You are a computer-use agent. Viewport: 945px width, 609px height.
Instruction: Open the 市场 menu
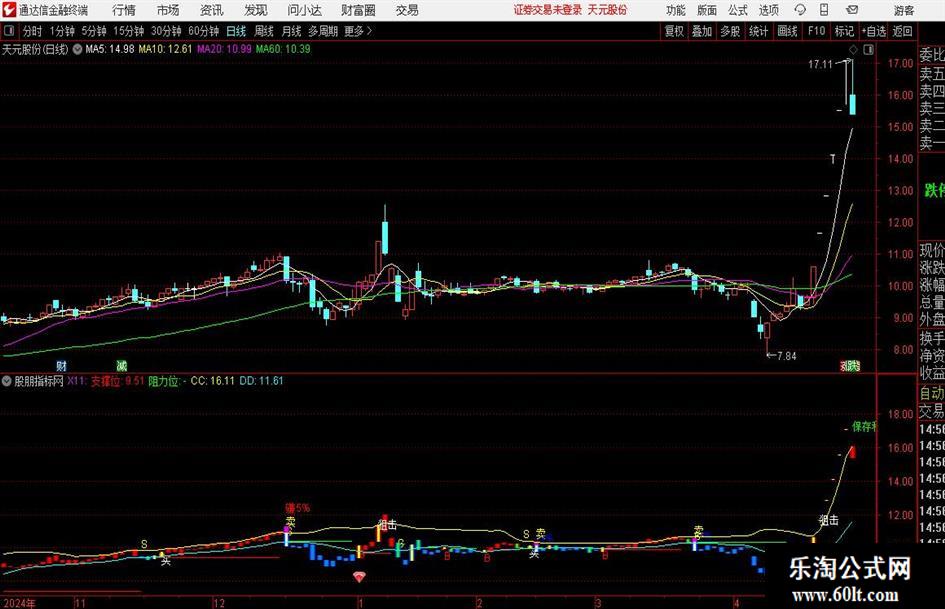point(168,10)
